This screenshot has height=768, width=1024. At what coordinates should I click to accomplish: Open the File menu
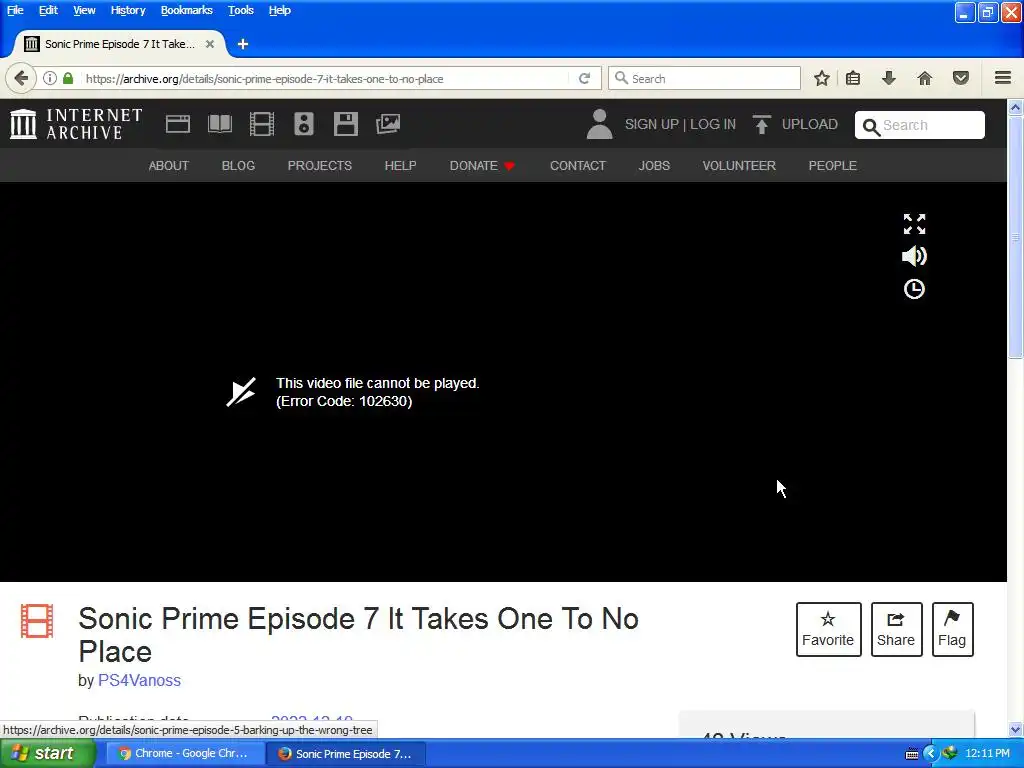[15, 10]
